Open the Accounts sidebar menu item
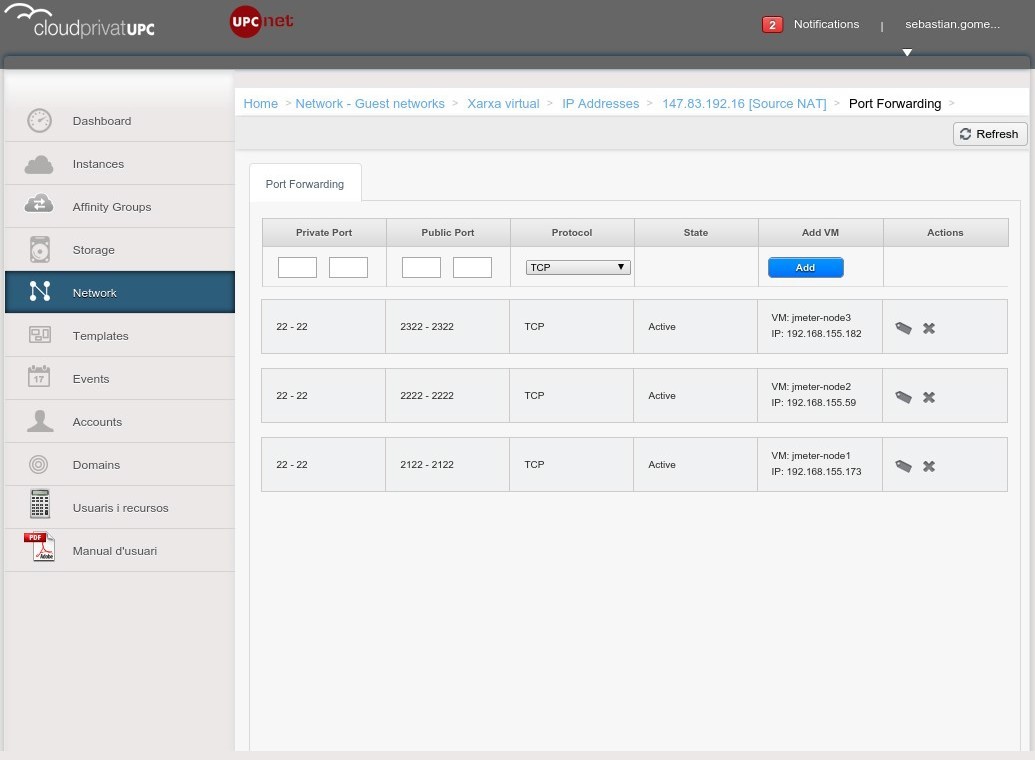Image resolution: width=1035 pixels, height=760 pixels. [97, 422]
